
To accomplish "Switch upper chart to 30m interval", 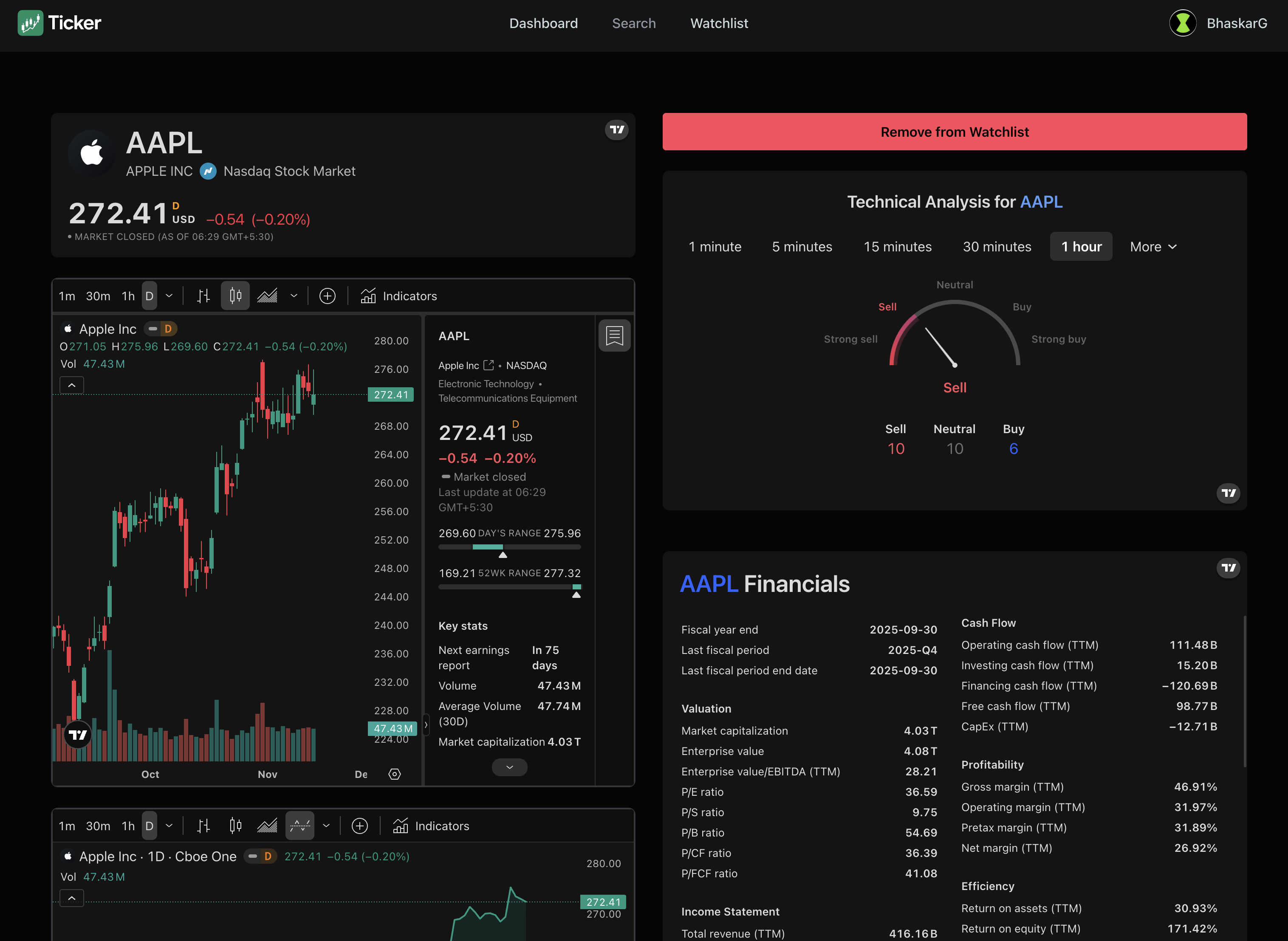I will point(98,296).
